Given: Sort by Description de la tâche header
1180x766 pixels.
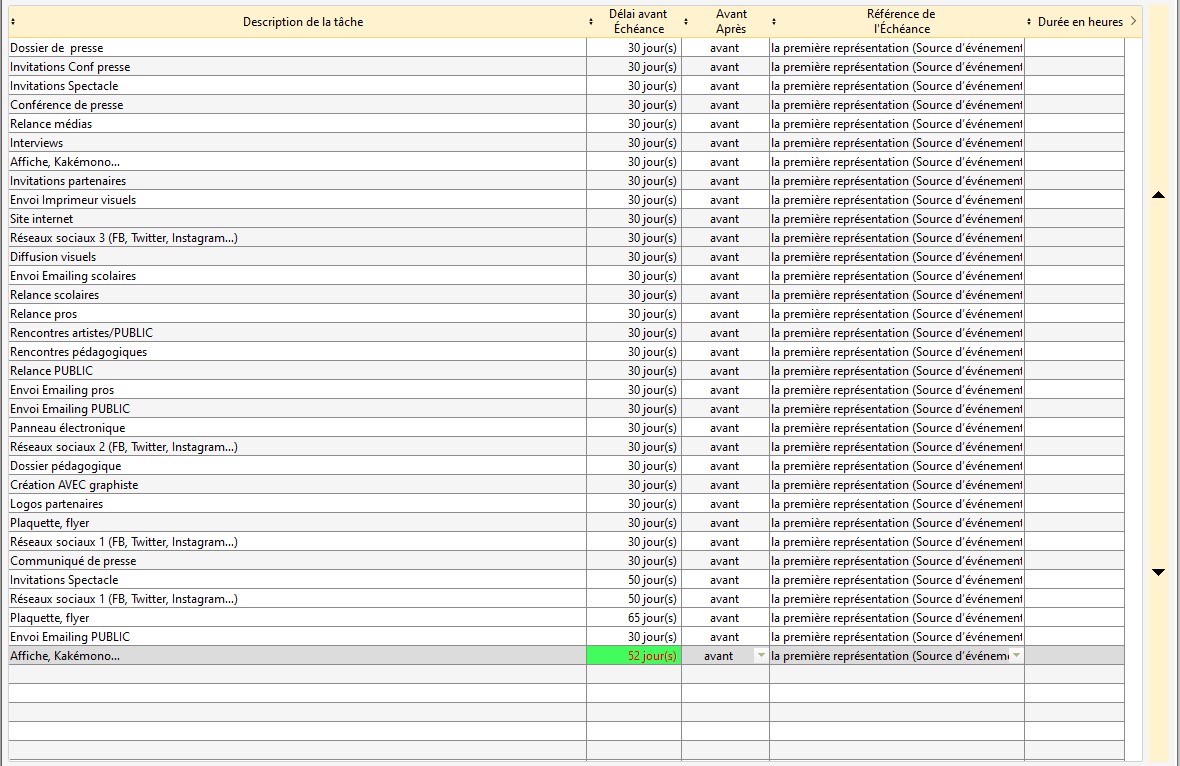Looking at the screenshot, I should (303, 22).
